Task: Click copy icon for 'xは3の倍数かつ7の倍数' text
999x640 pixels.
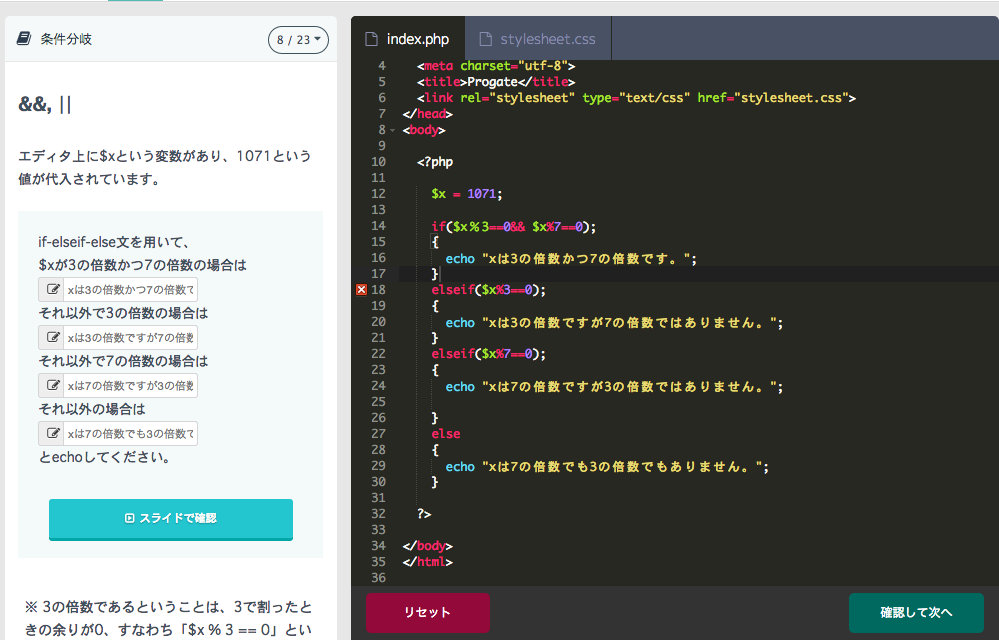Action: coord(51,290)
